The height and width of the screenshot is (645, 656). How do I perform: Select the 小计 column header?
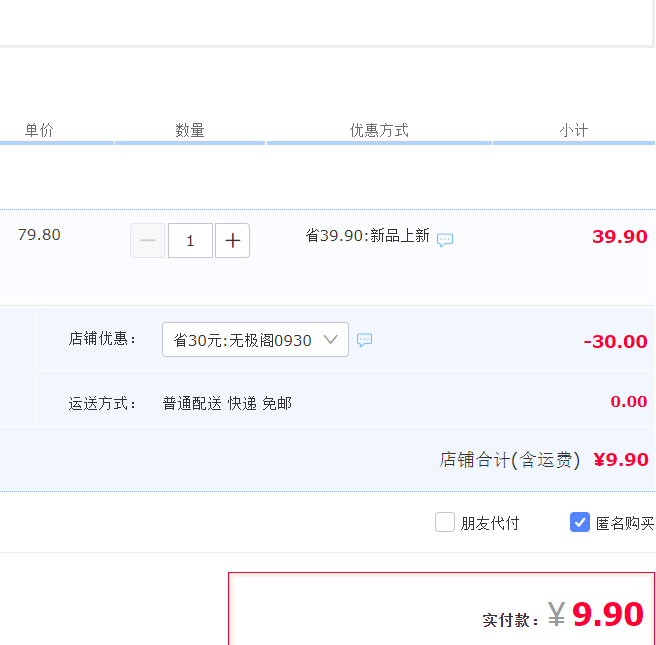(574, 130)
